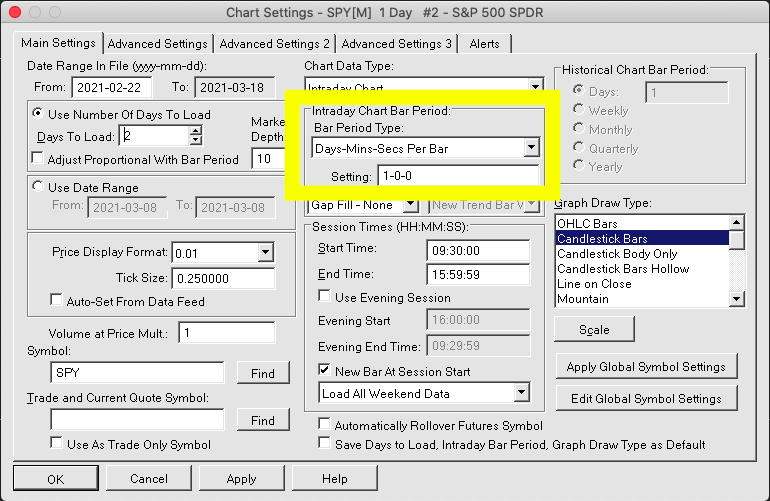Increase Days To Load with up arrow
This screenshot has height=501, width=770.
click(195, 131)
